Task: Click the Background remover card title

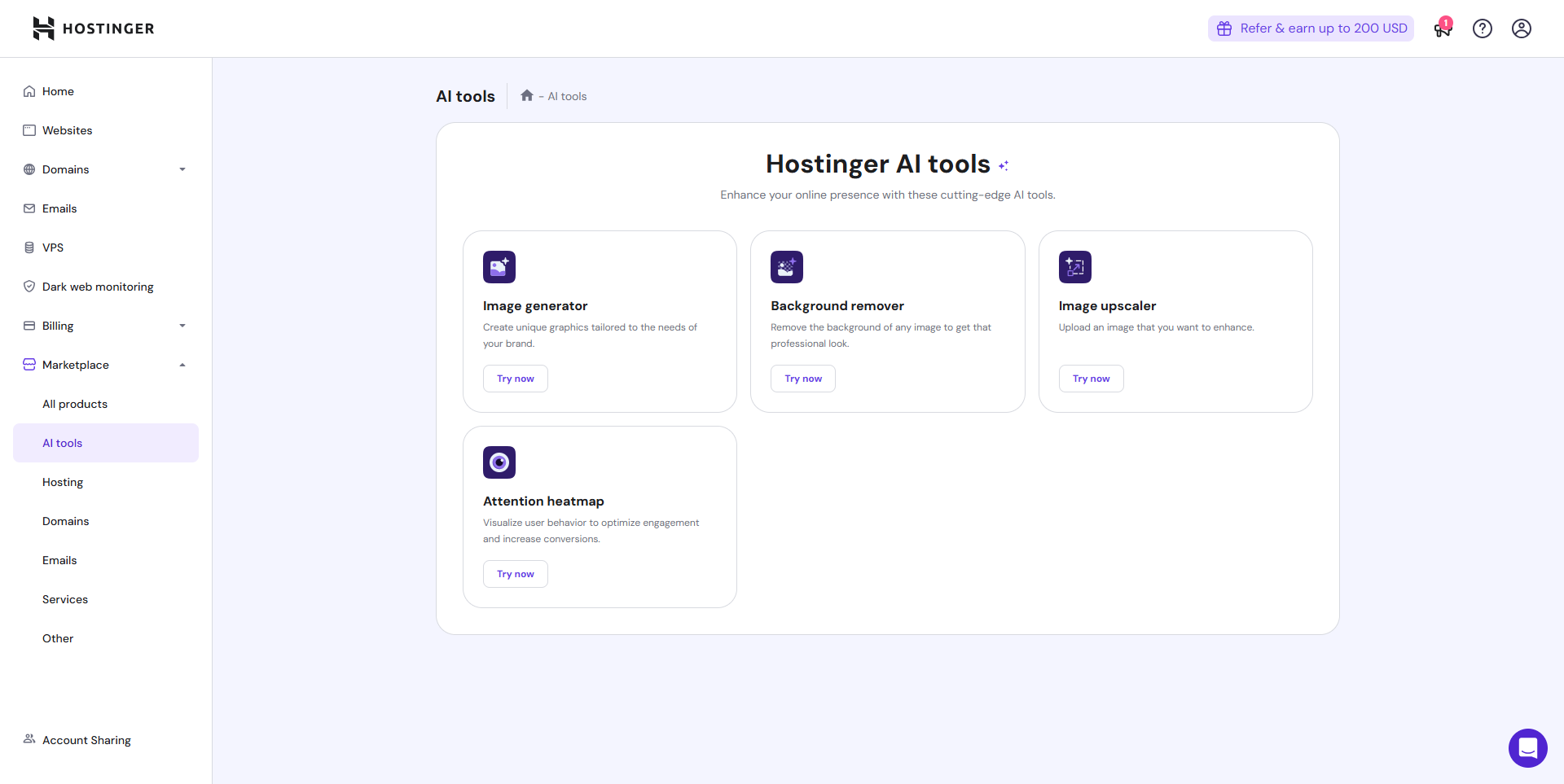Action: (x=837, y=306)
